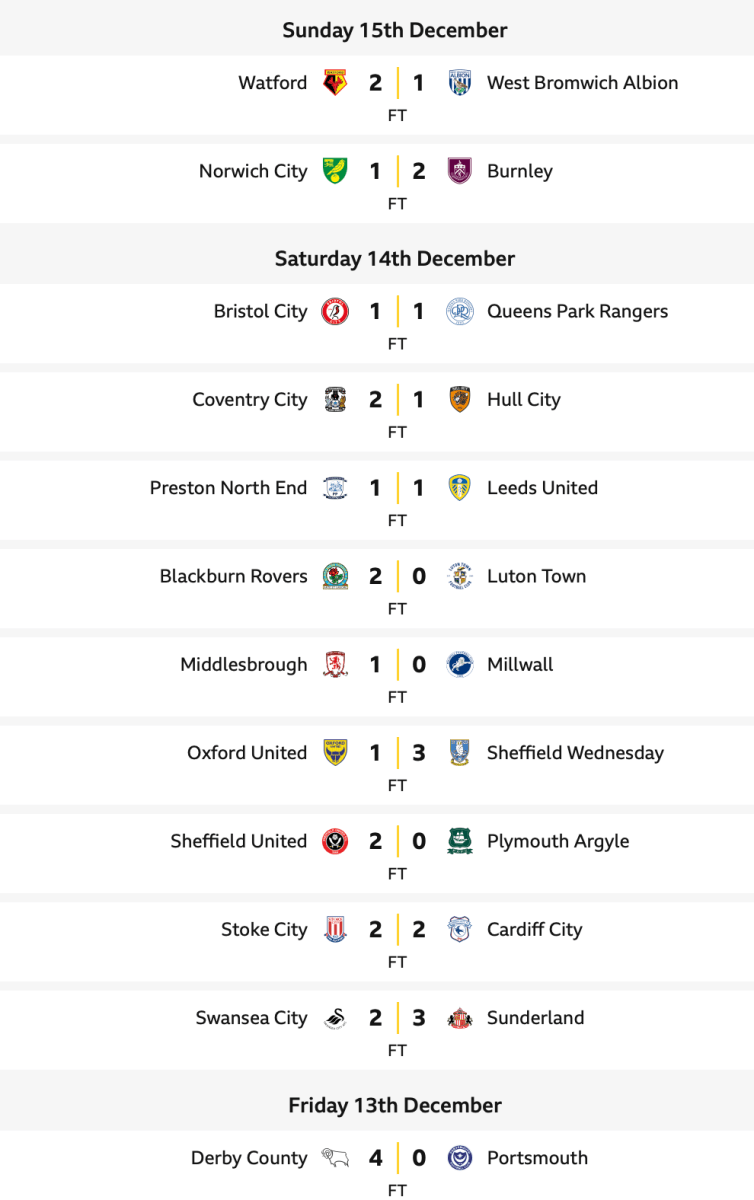754x1200 pixels.
Task: Click the Watford club crest
Action: [335, 83]
